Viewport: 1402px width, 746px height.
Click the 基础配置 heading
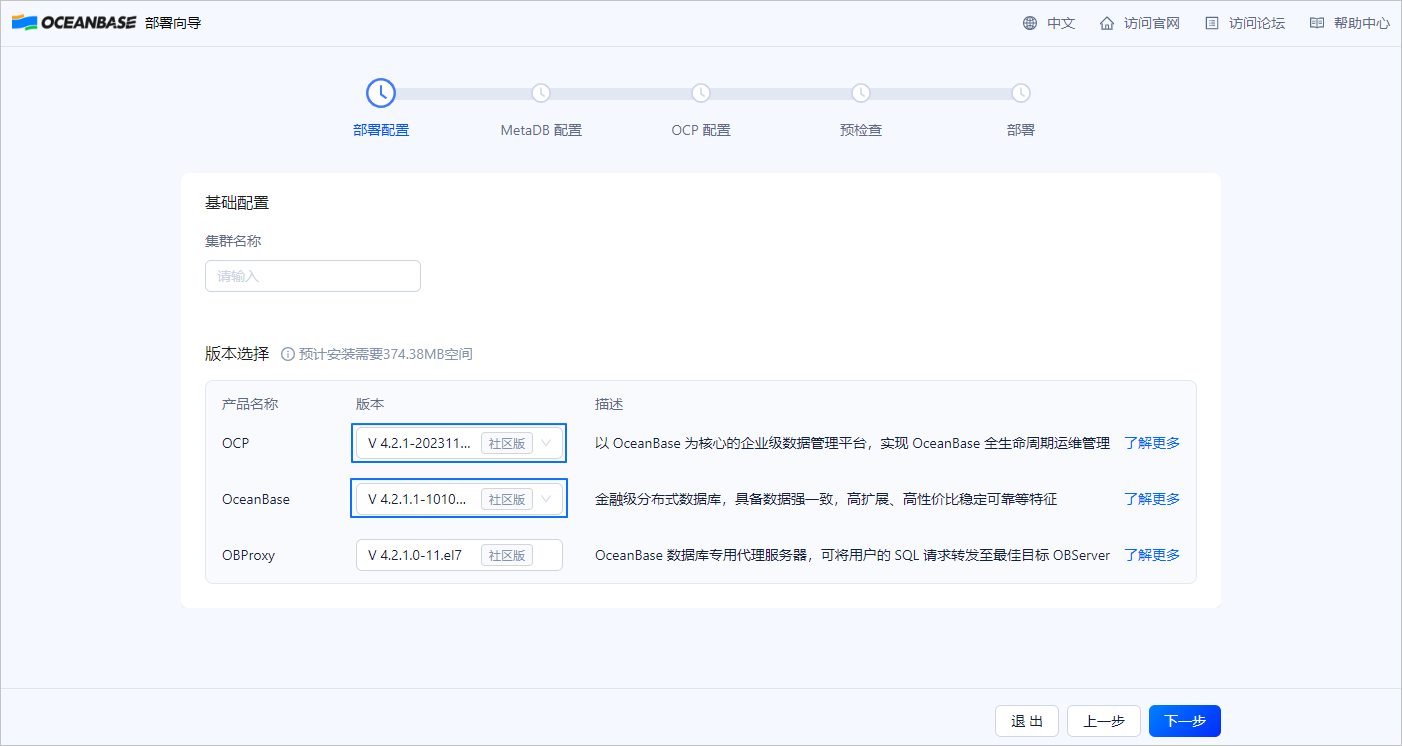237,203
